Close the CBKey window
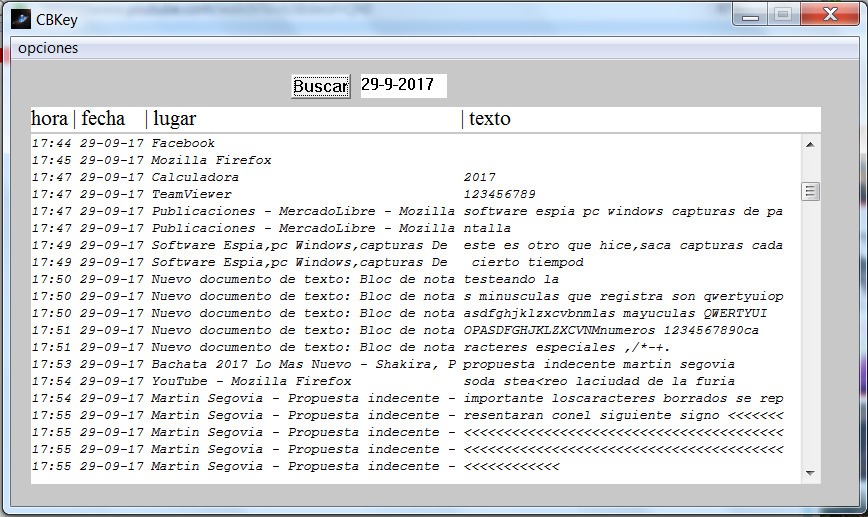Viewport: 868px width, 517px height. (x=830, y=15)
